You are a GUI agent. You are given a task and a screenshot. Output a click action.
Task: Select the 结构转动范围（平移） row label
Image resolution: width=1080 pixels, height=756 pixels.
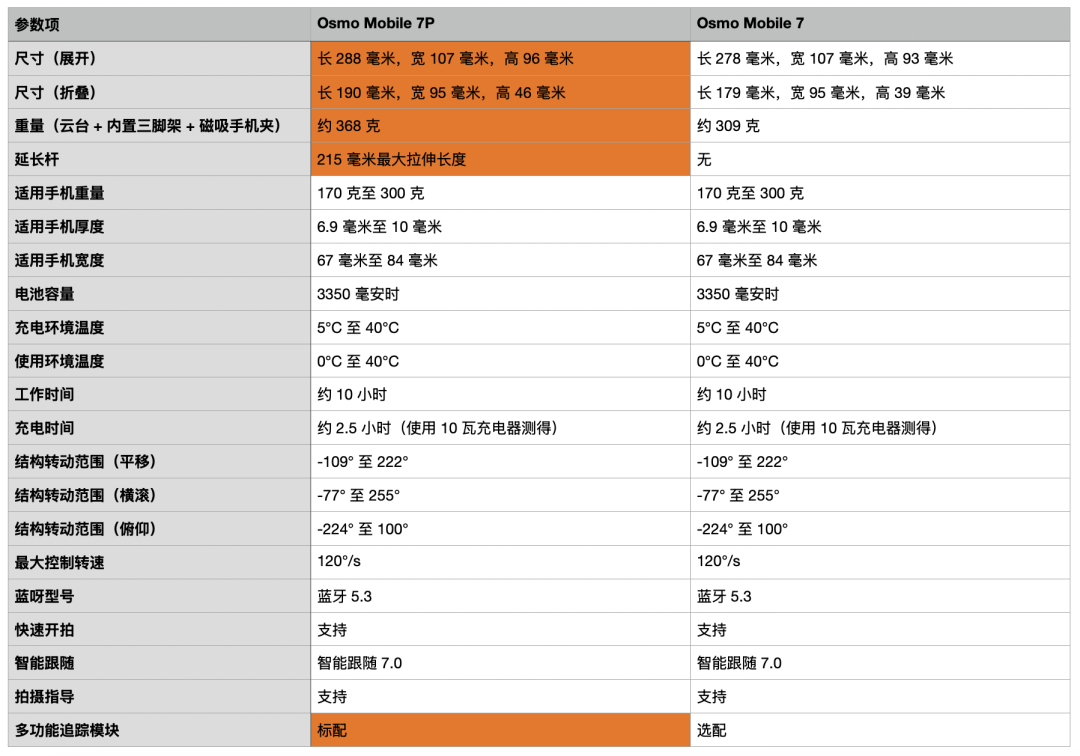tap(159, 462)
